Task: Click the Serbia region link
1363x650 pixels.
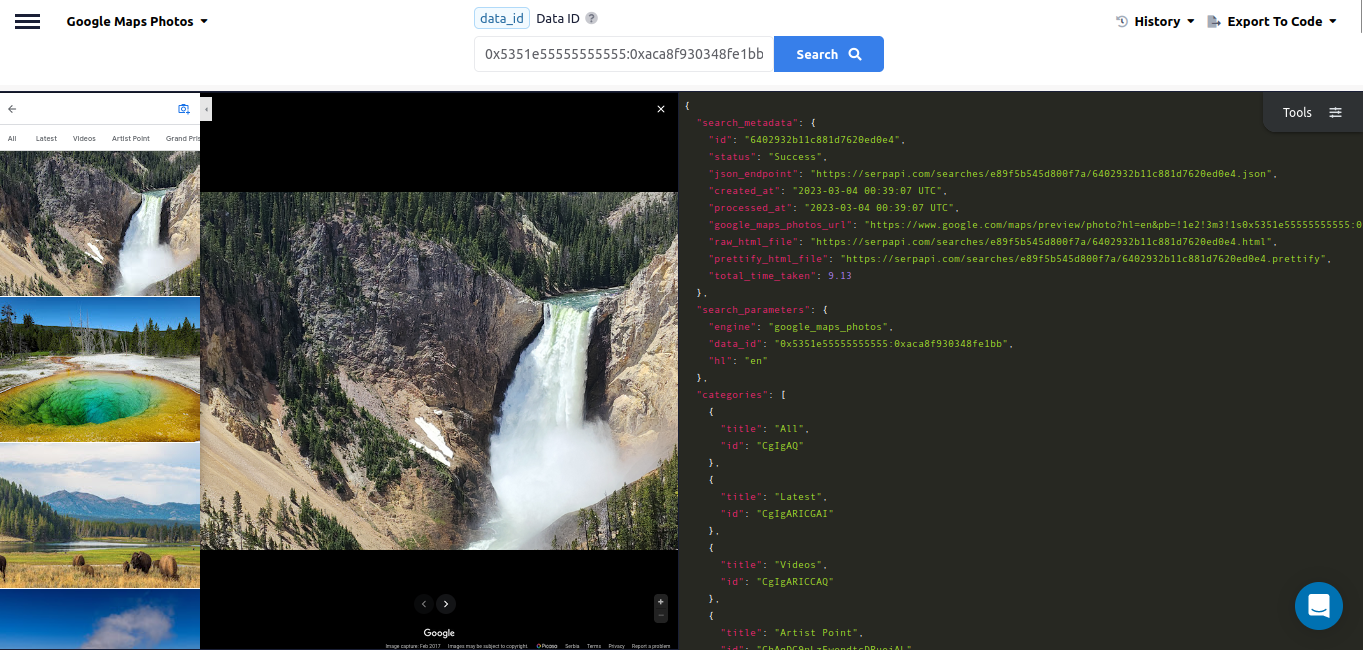Action: [x=572, y=646]
